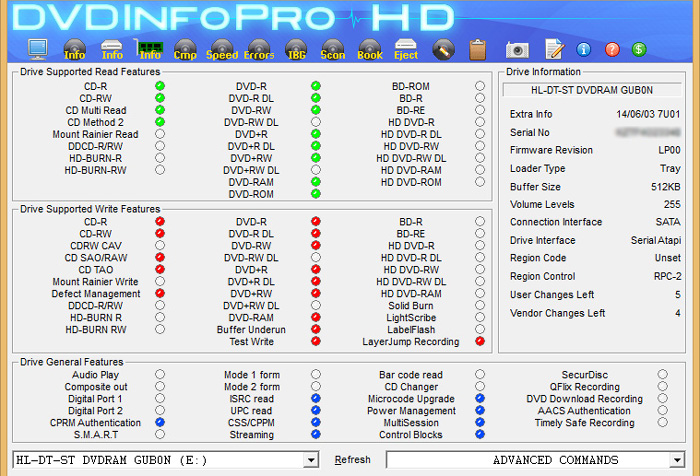Click the LayerJump Recording indicator

coord(480,342)
